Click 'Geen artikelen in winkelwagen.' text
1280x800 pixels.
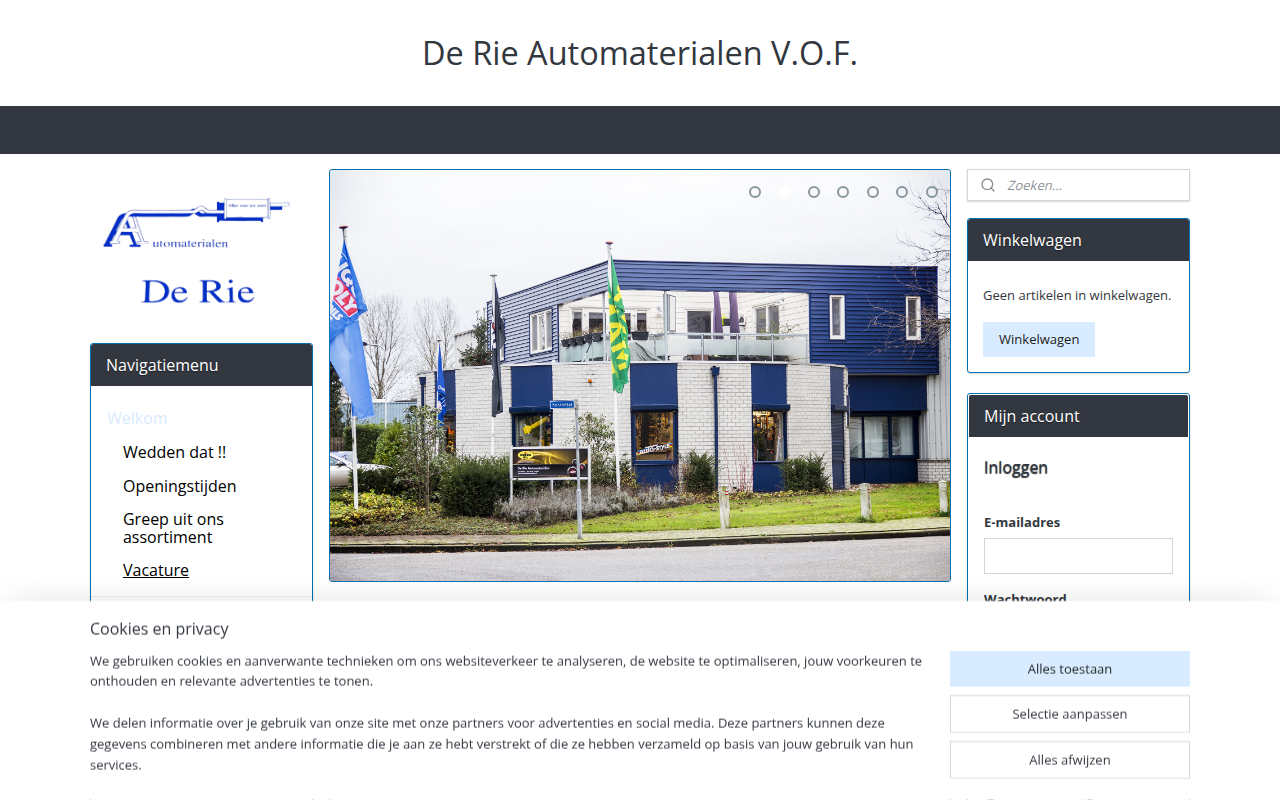point(1077,295)
